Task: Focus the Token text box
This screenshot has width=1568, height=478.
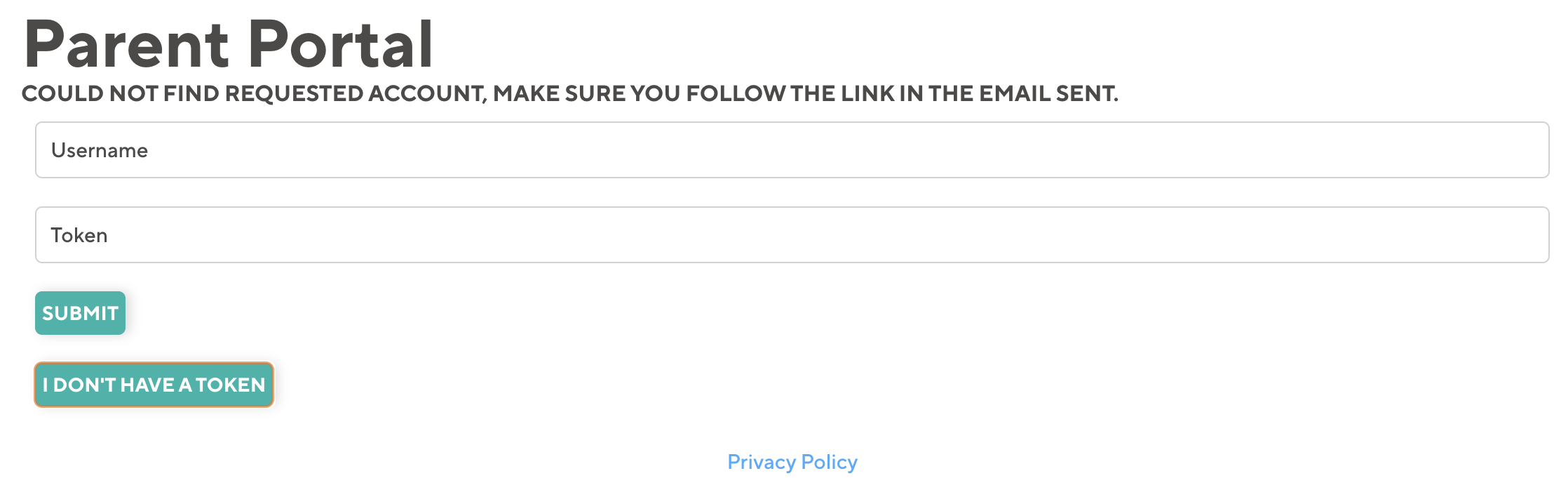Action: (x=792, y=235)
